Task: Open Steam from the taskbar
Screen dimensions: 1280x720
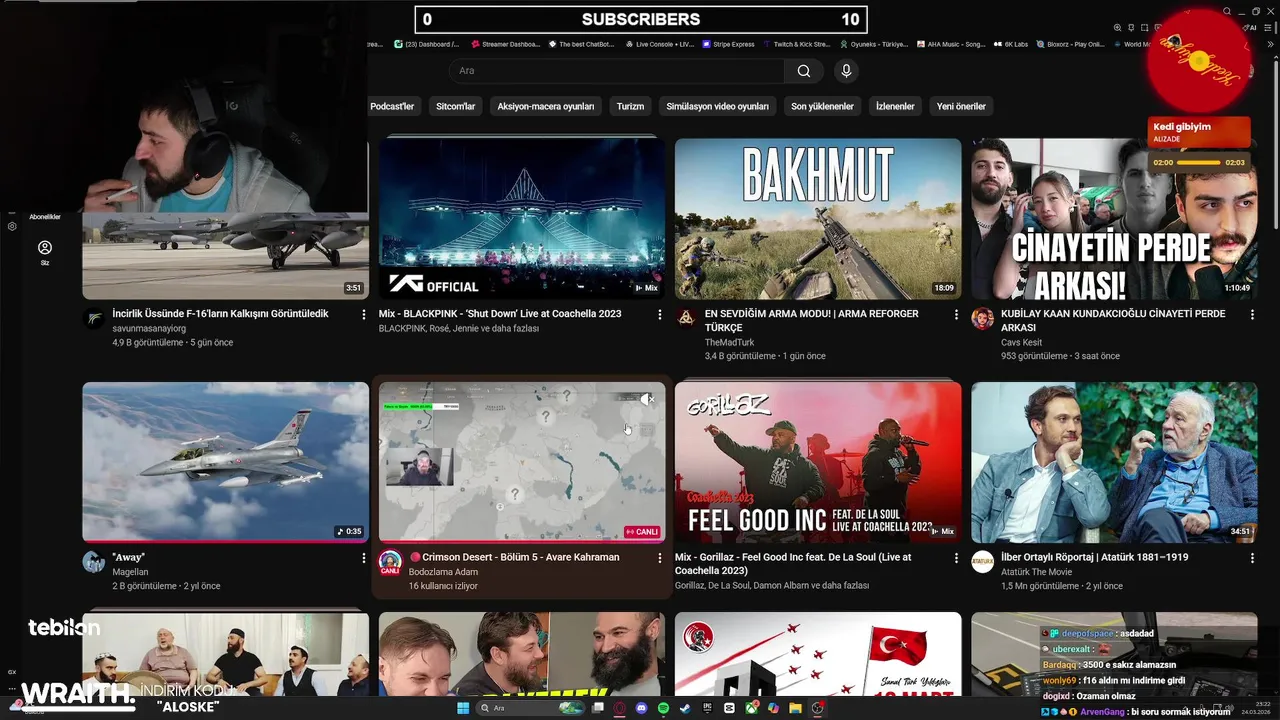Action: [685, 708]
